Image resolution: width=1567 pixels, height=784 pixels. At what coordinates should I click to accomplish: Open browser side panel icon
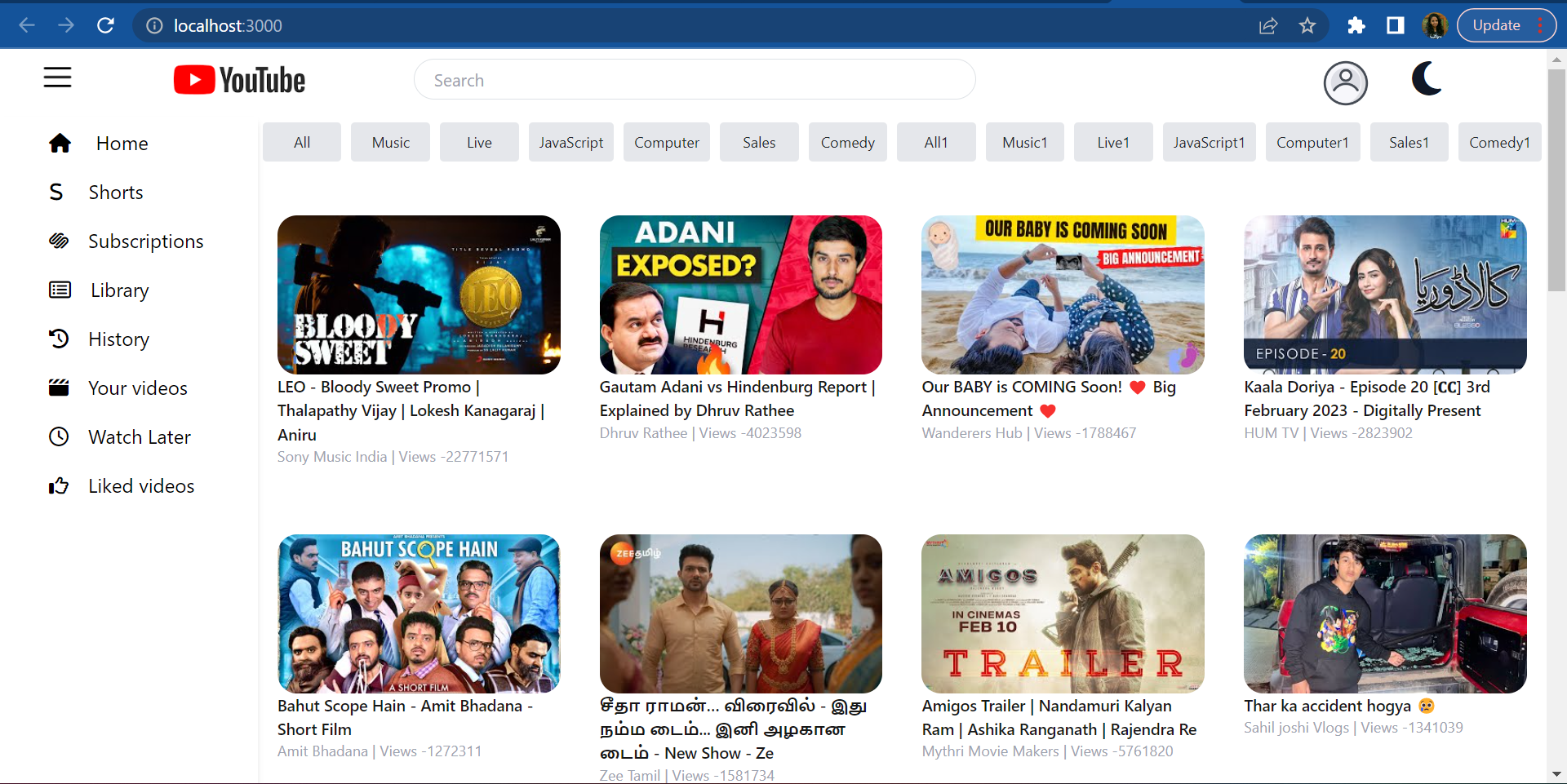1396,26
